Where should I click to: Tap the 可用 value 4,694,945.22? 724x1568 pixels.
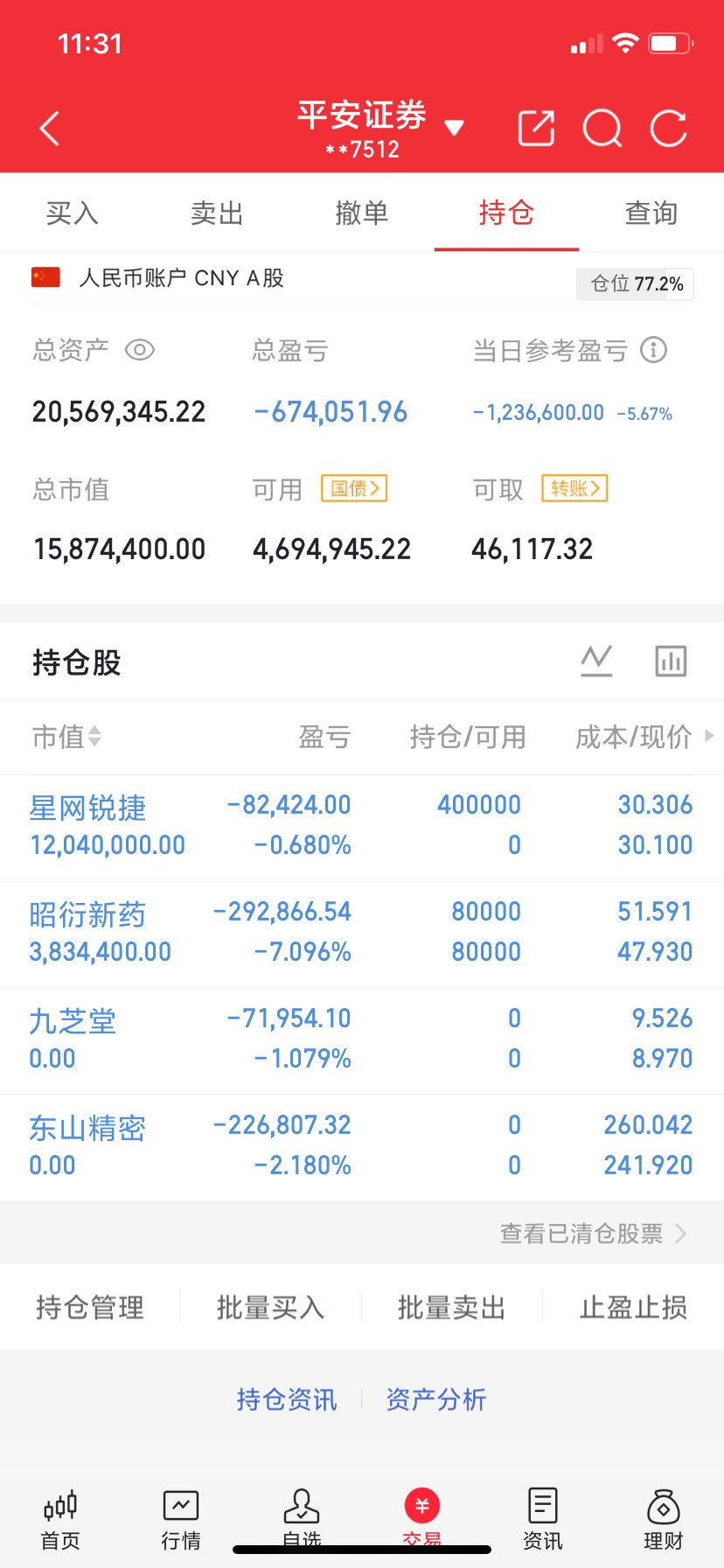(331, 549)
